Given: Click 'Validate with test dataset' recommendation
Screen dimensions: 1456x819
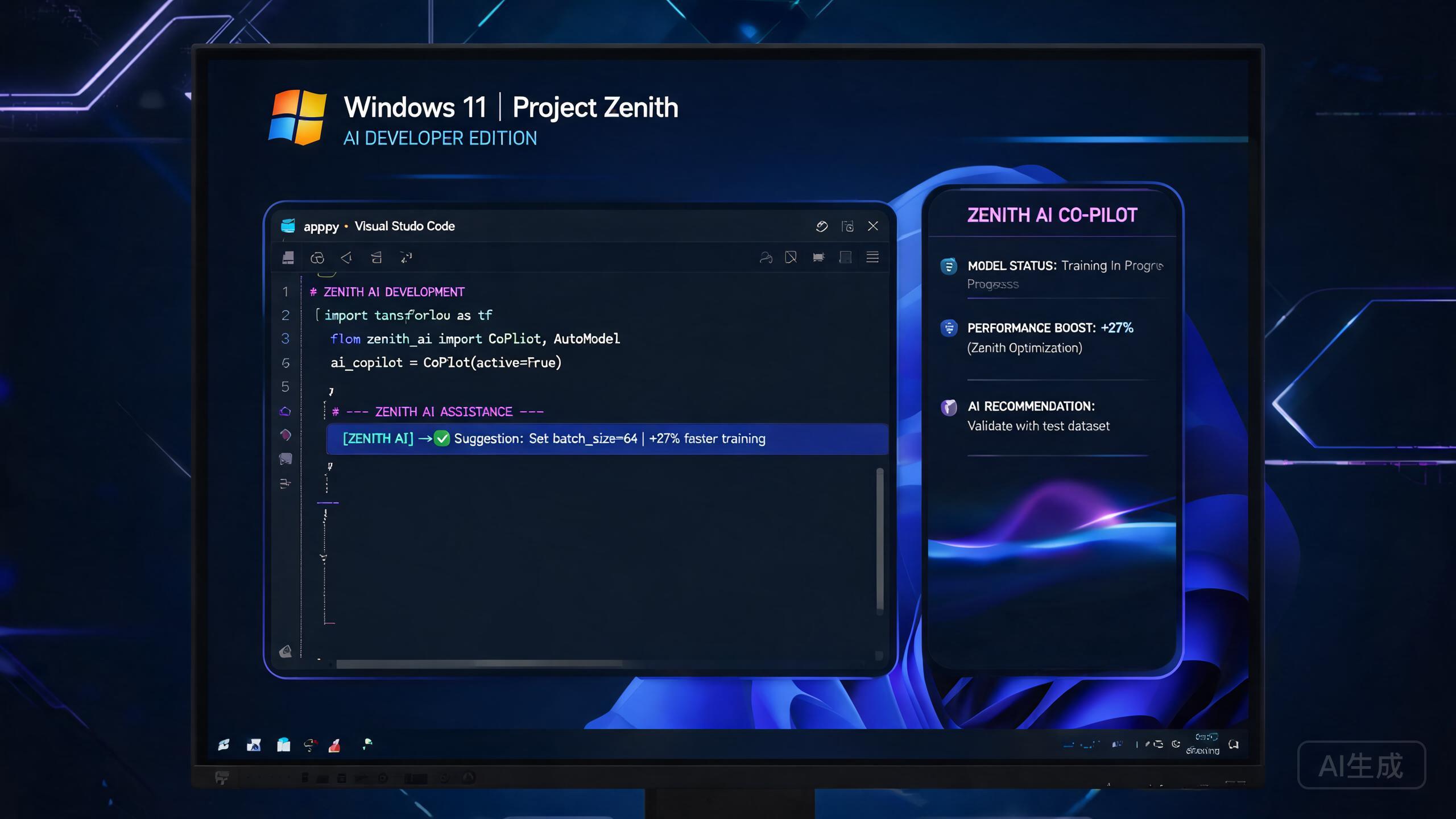Looking at the screenshot, I should [x=1039, y=426].
